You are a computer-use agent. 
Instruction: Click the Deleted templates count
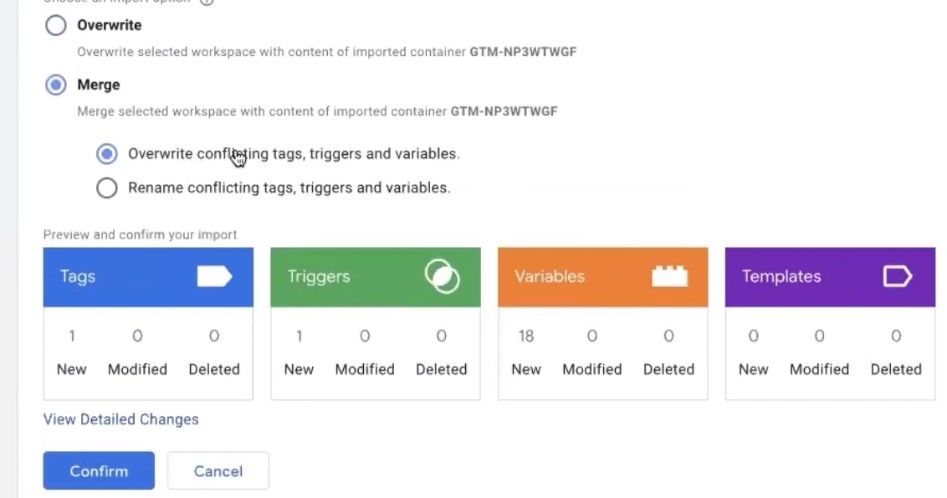pos(896,337)
